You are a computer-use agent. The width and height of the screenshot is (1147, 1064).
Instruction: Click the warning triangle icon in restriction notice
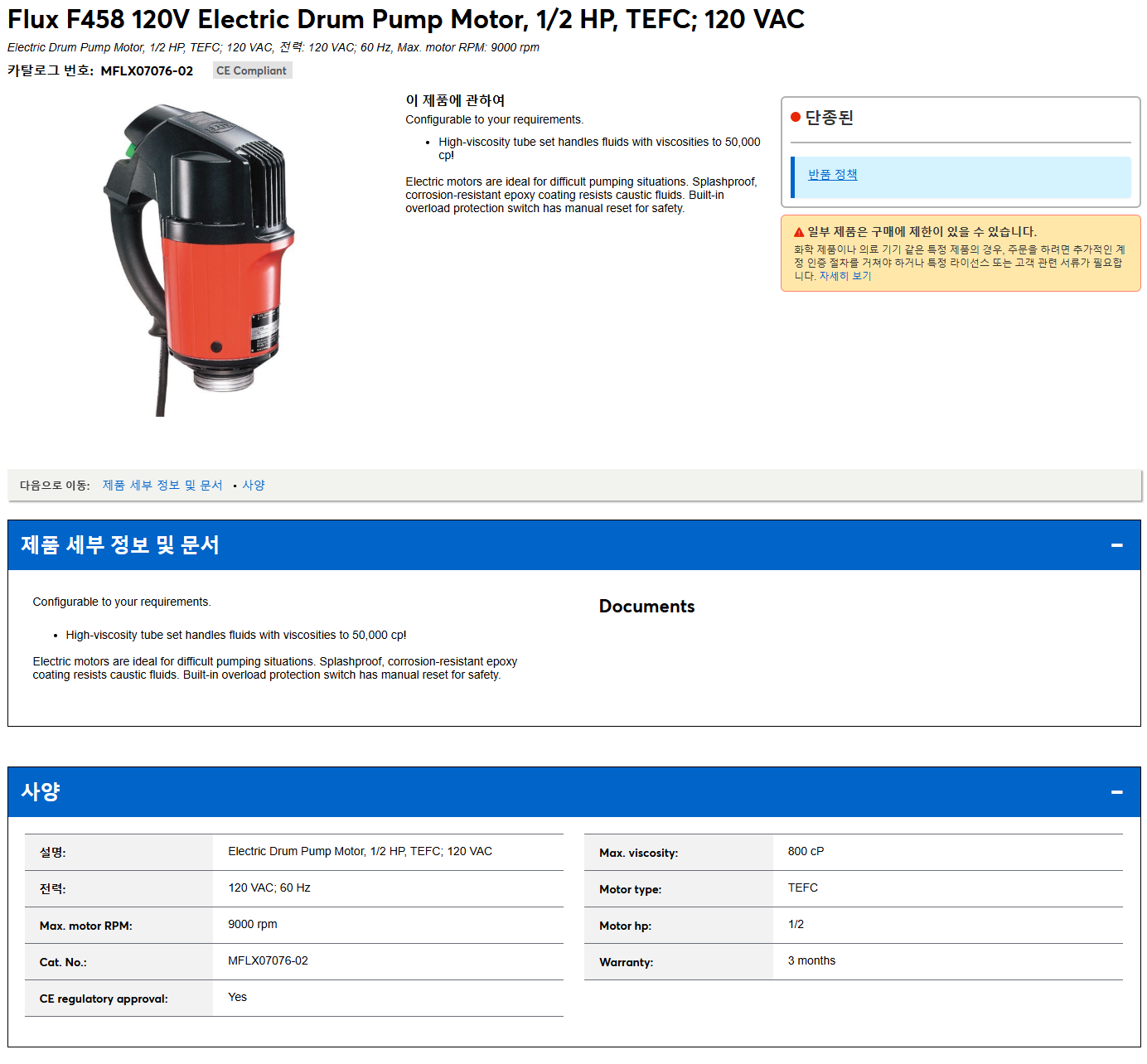coord(799,232)
